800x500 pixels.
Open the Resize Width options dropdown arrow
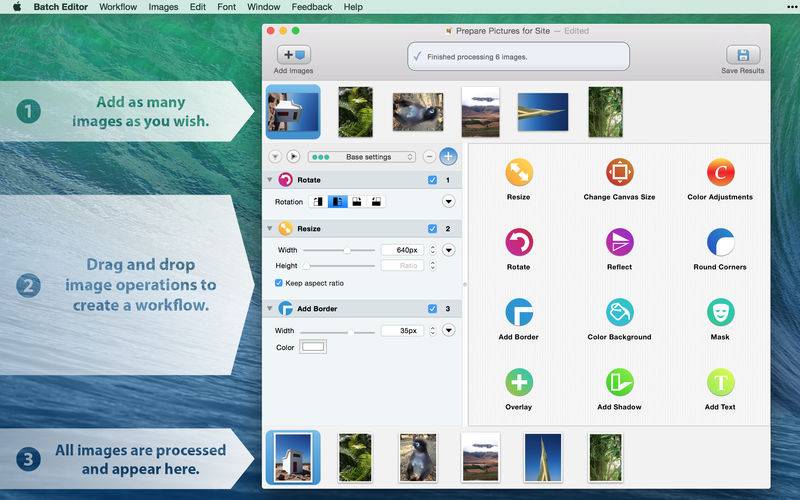[x=448, y=251]
